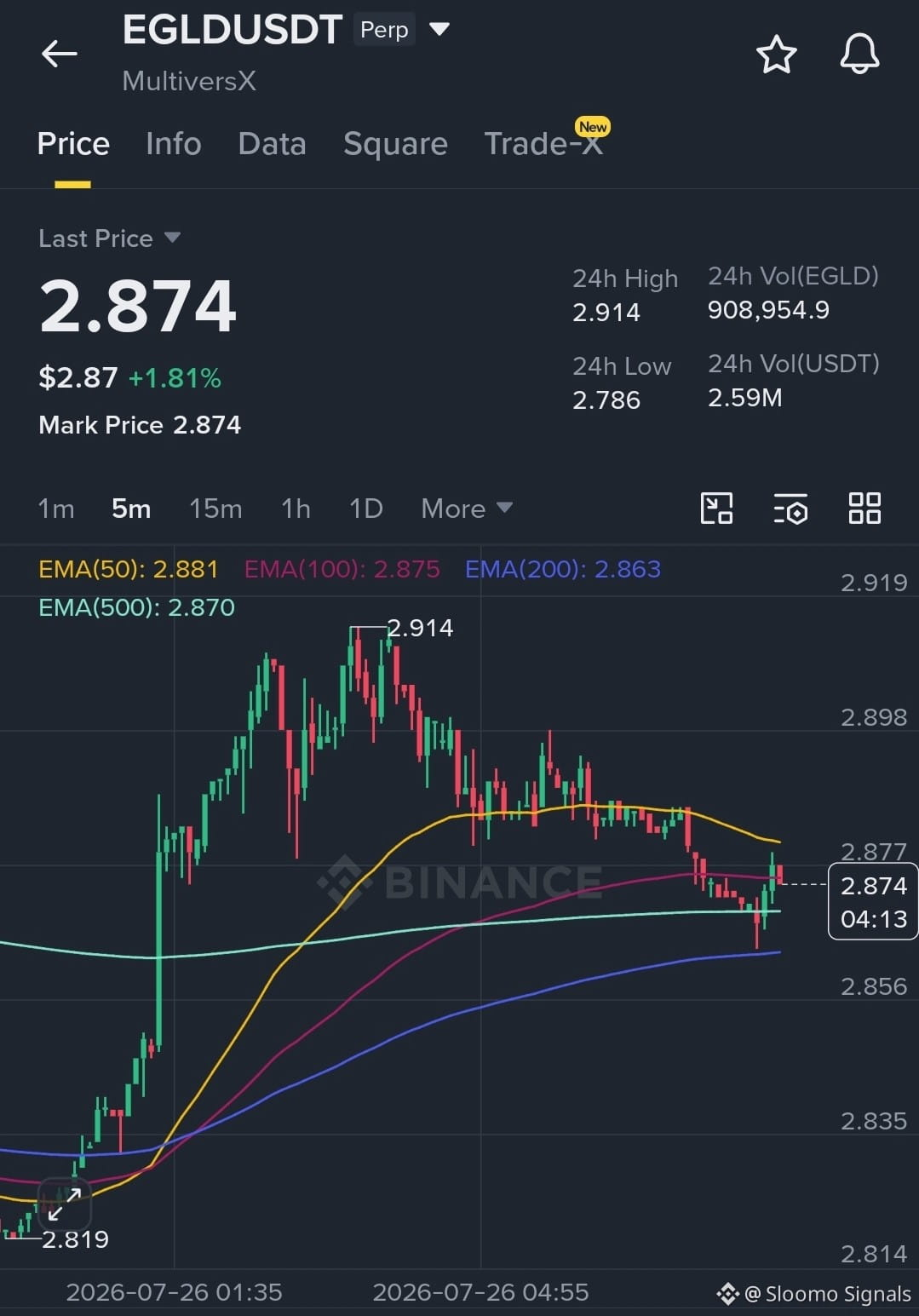
Task: Tap the 2026-07-26 04:55 time axis label
Action: (480, 1292)
